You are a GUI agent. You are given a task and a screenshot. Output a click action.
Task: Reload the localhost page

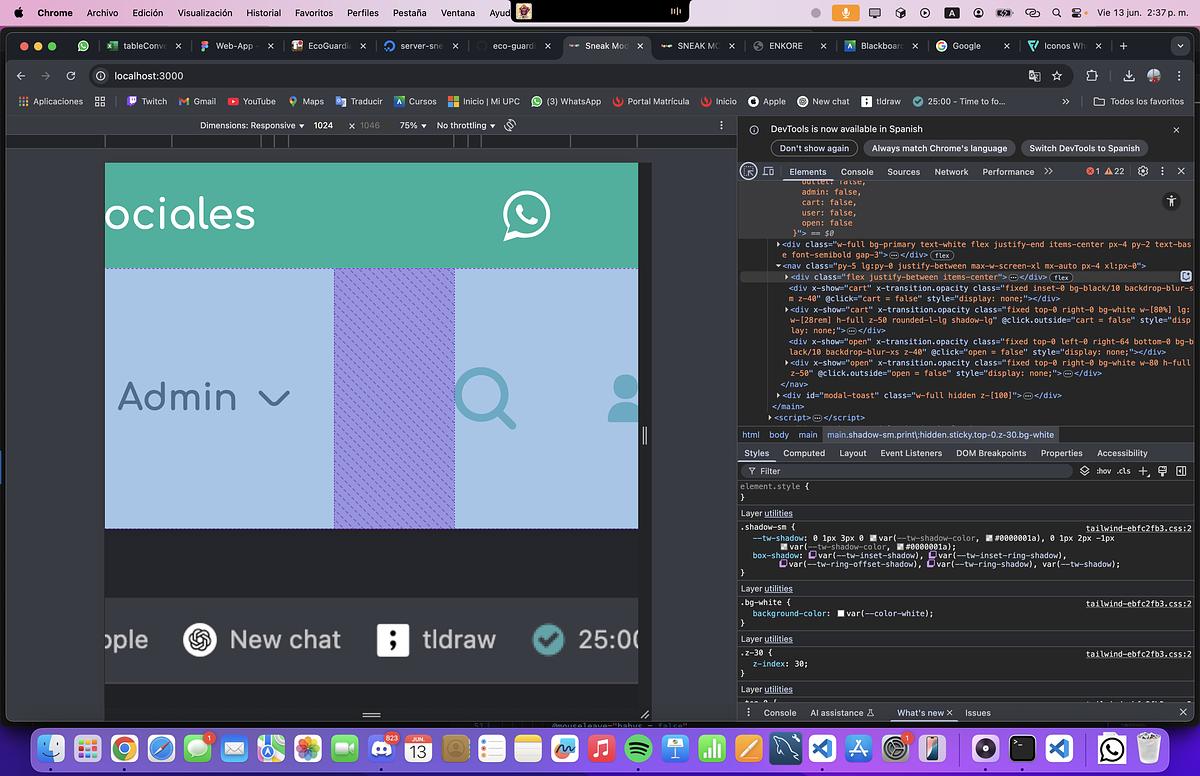click(71, 75)
